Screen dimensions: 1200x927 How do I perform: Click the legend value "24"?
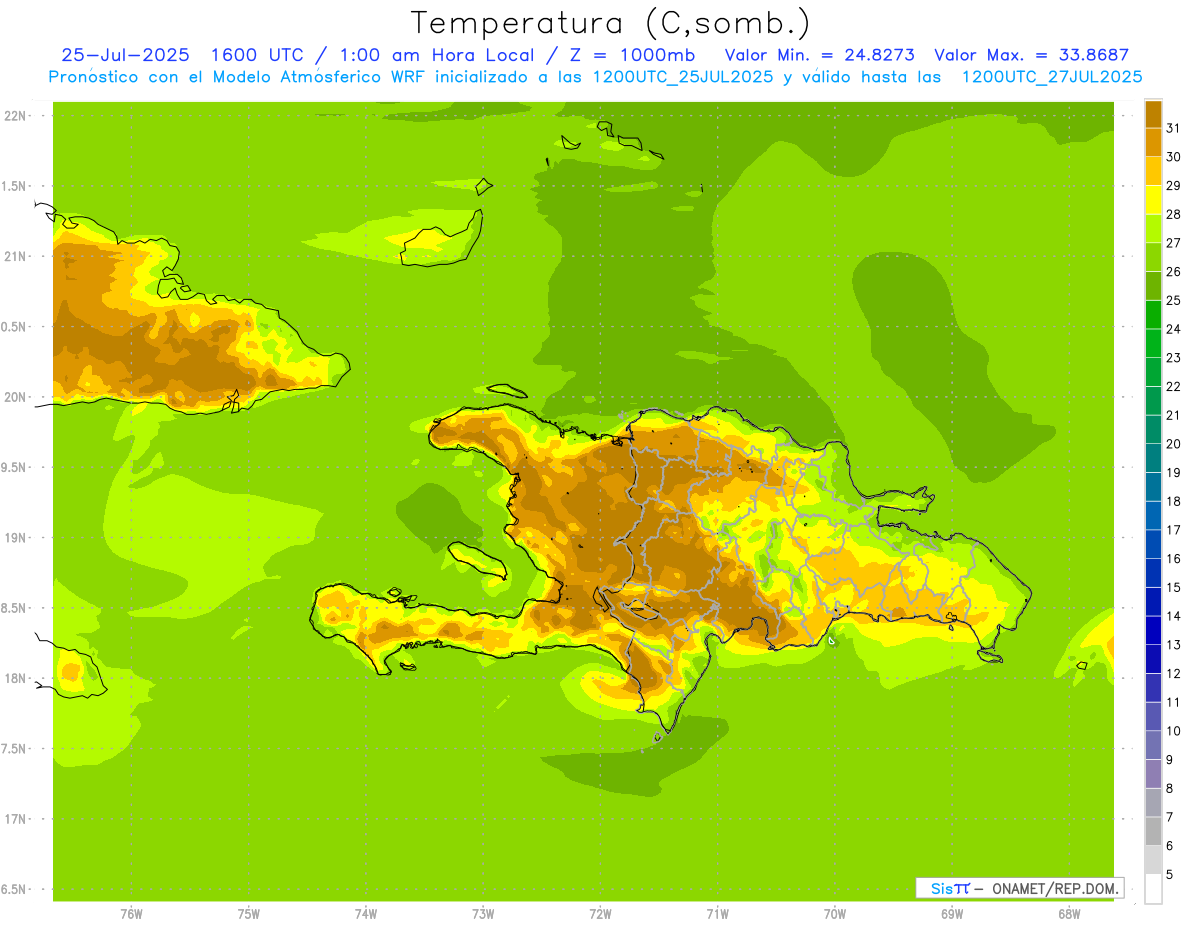(x=1174, y=329)
